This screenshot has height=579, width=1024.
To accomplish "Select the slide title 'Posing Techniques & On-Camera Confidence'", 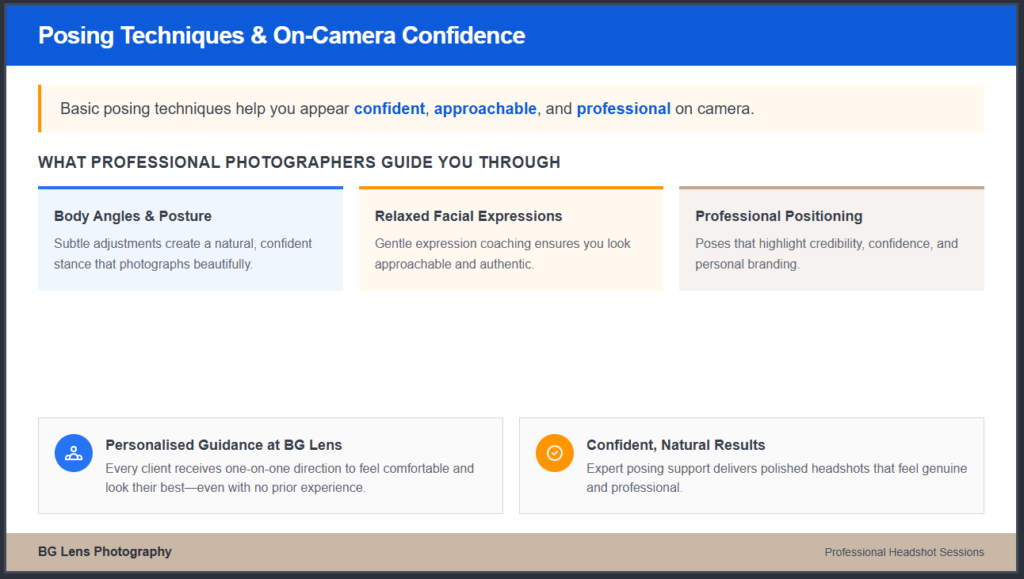I will click(281, 35).
